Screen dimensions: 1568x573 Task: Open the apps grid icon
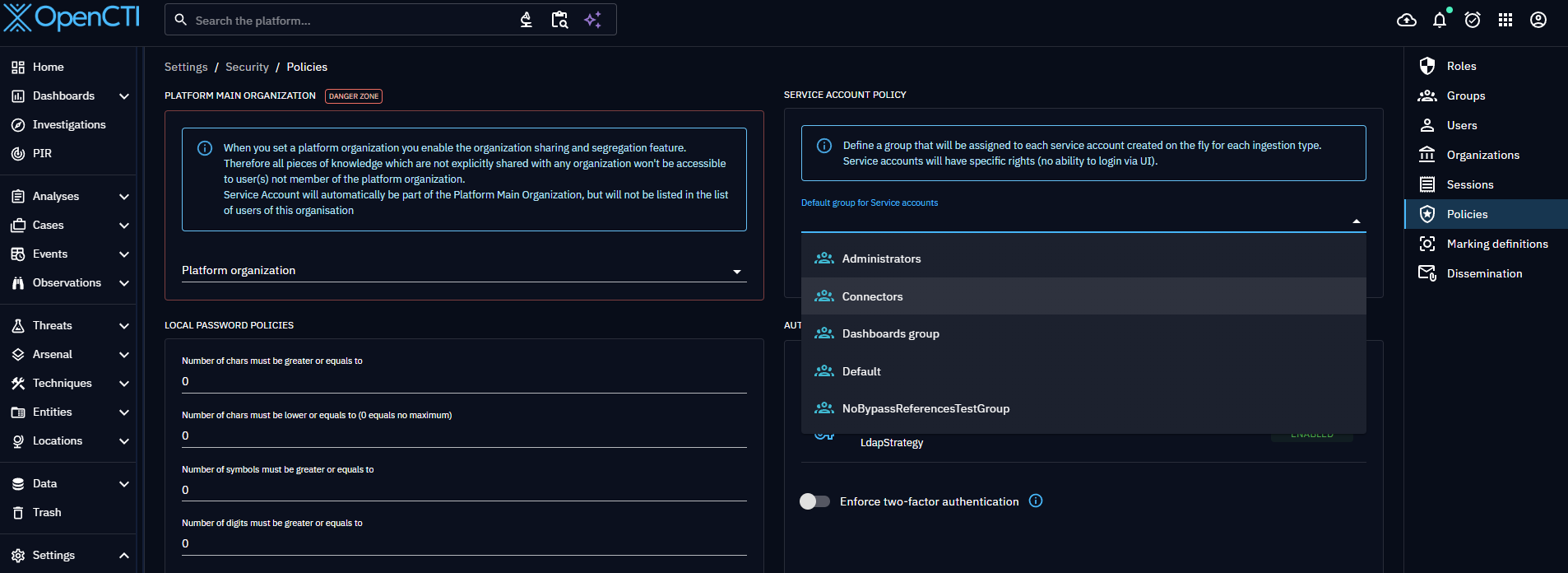1505,21
